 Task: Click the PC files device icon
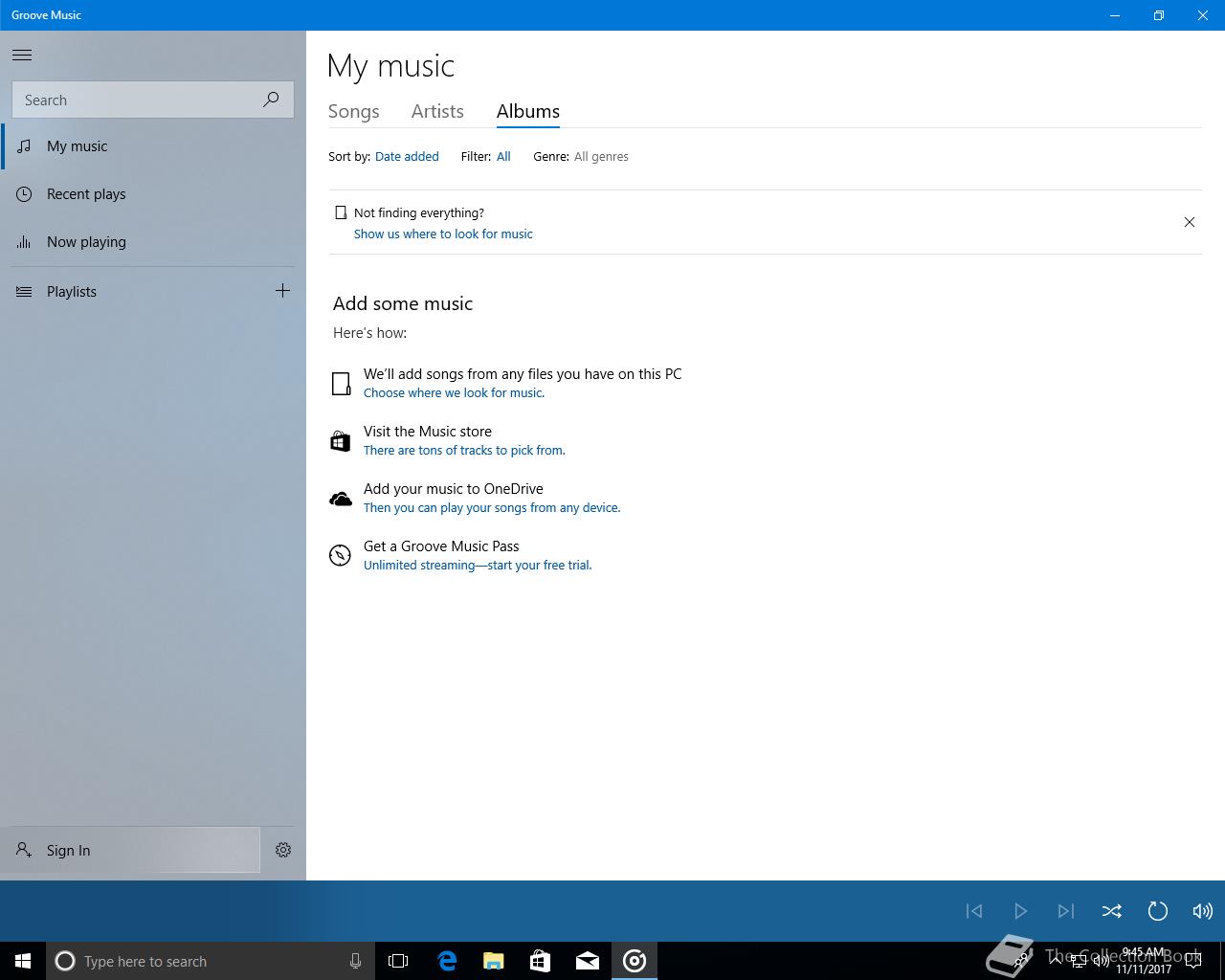point(341,384)
